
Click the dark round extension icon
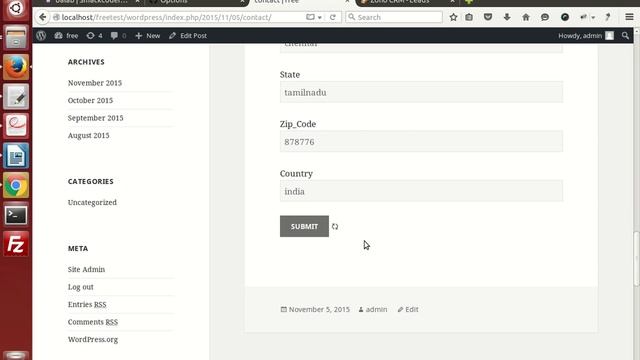[x=565, y=17]
